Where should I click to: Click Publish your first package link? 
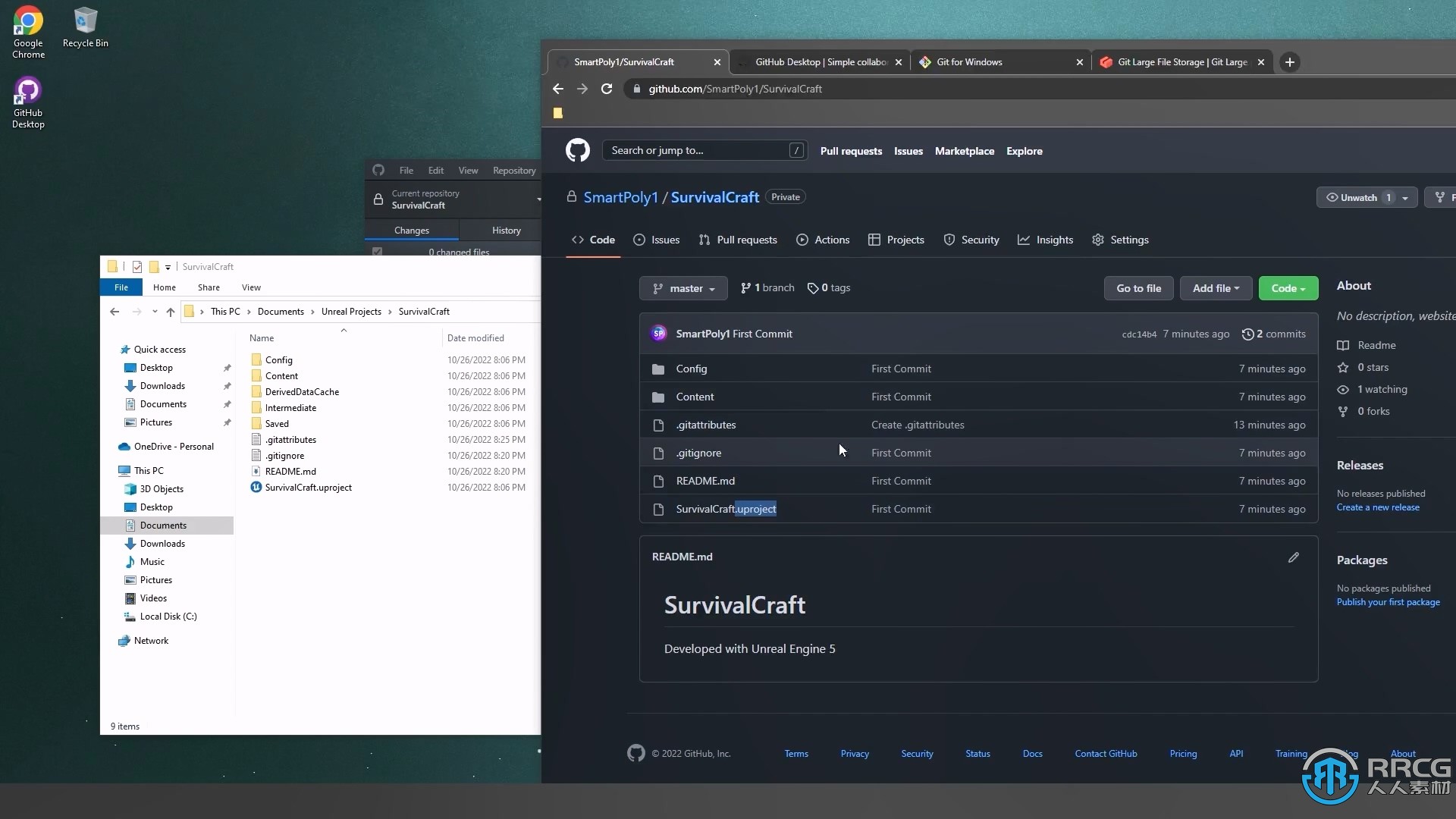point(1388,602)
